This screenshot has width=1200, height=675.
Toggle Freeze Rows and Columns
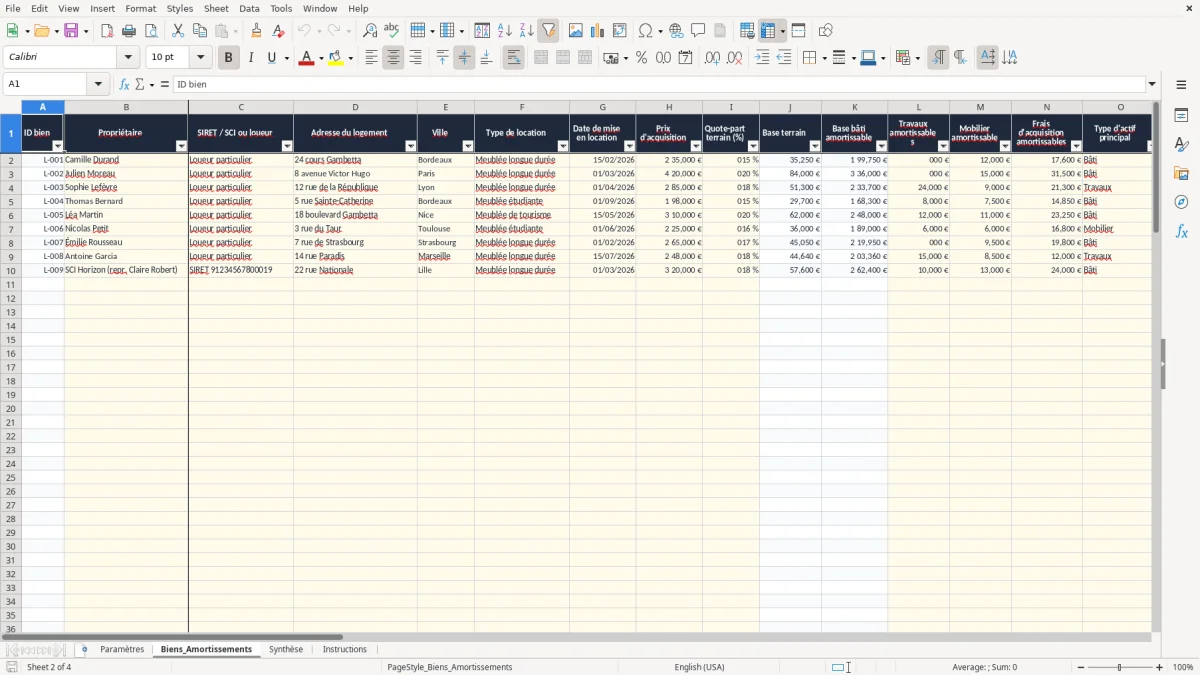coord(768,31)
